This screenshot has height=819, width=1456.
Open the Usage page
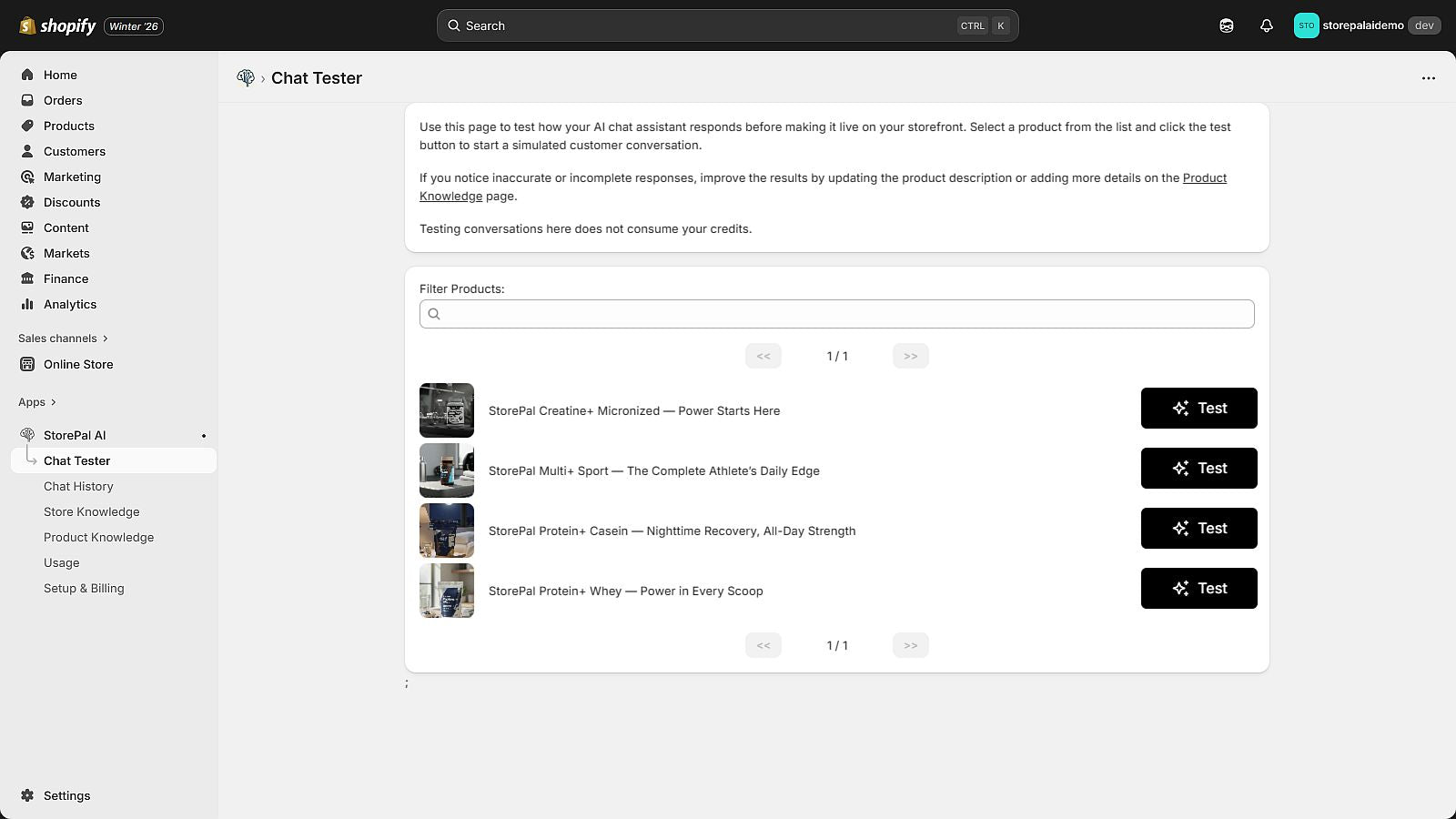62,562
